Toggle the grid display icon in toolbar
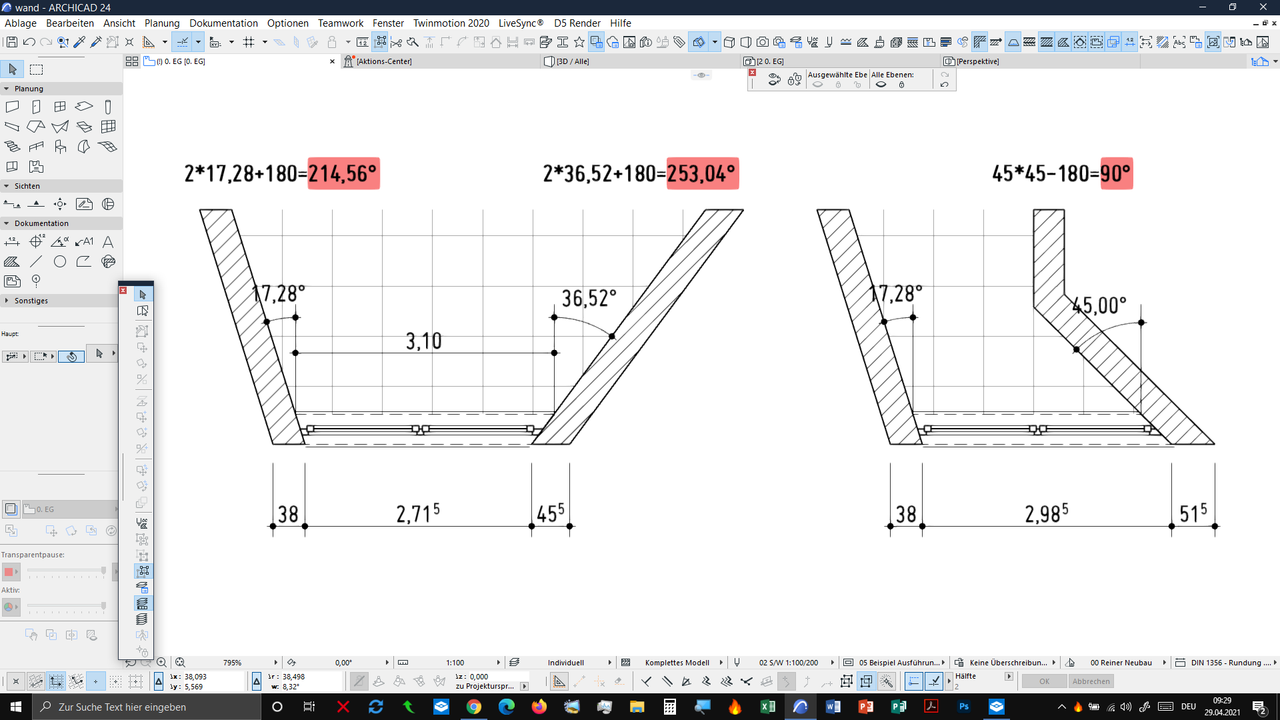 pos(249,42)
